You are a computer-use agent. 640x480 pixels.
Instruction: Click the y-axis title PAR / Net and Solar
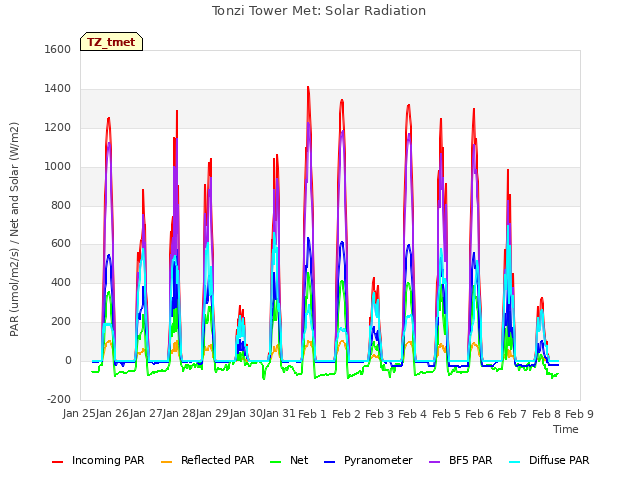[14, 229]
